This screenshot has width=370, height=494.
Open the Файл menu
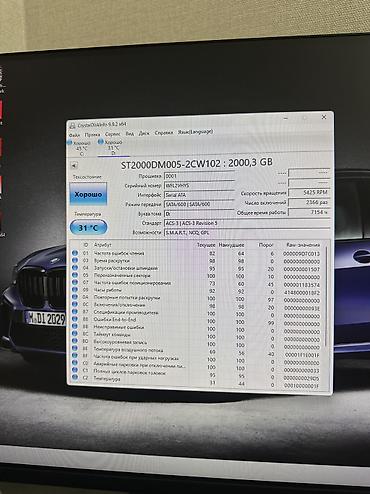[x=74, y=135]
